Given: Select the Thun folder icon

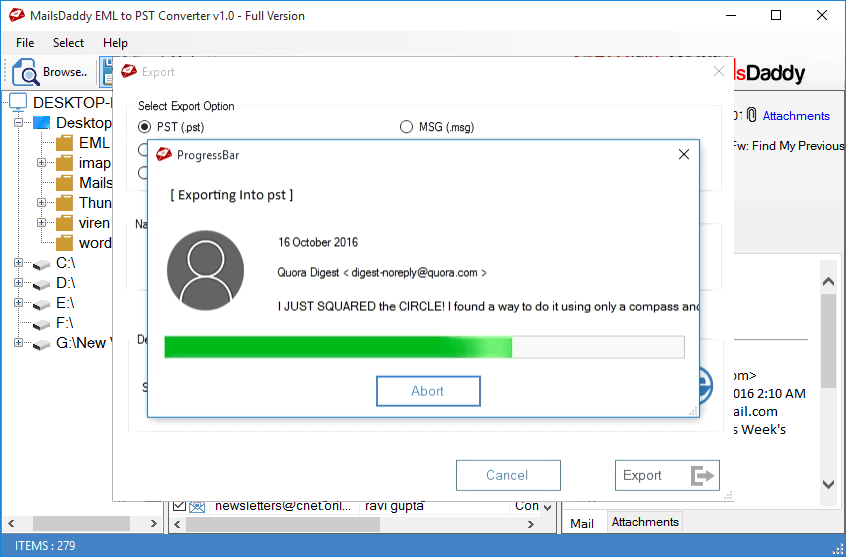Looking at the screenshot, I should tap(64, 203).
